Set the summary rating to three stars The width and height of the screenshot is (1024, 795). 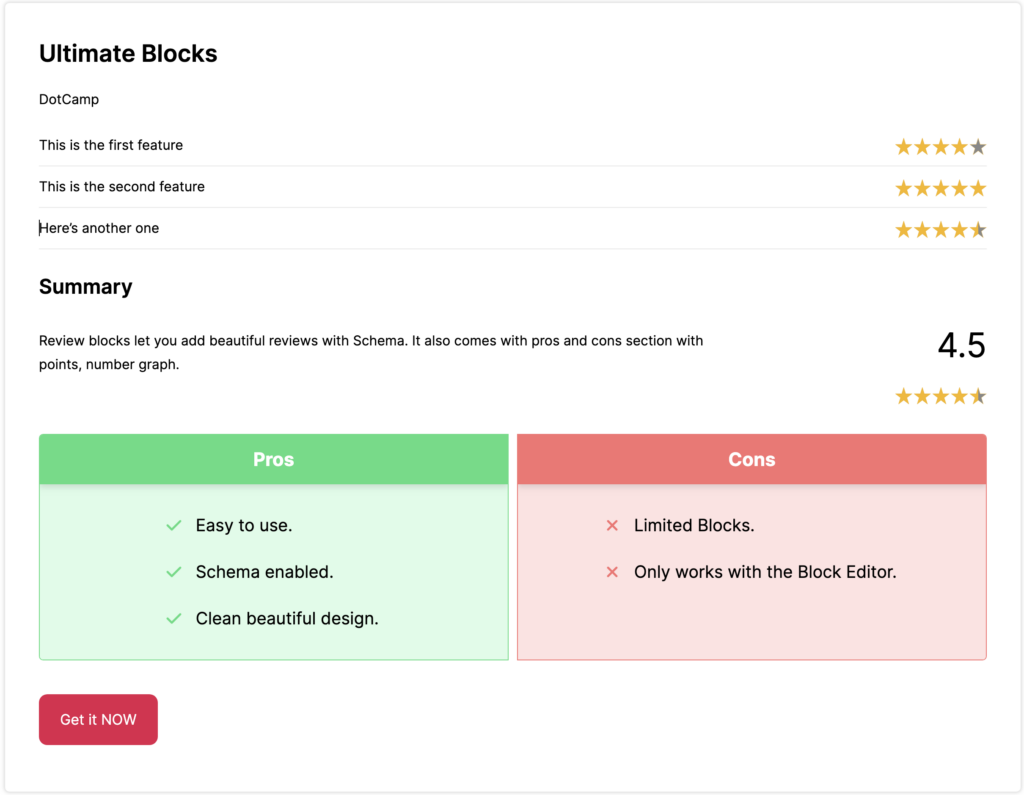click(x=940, y=395)
